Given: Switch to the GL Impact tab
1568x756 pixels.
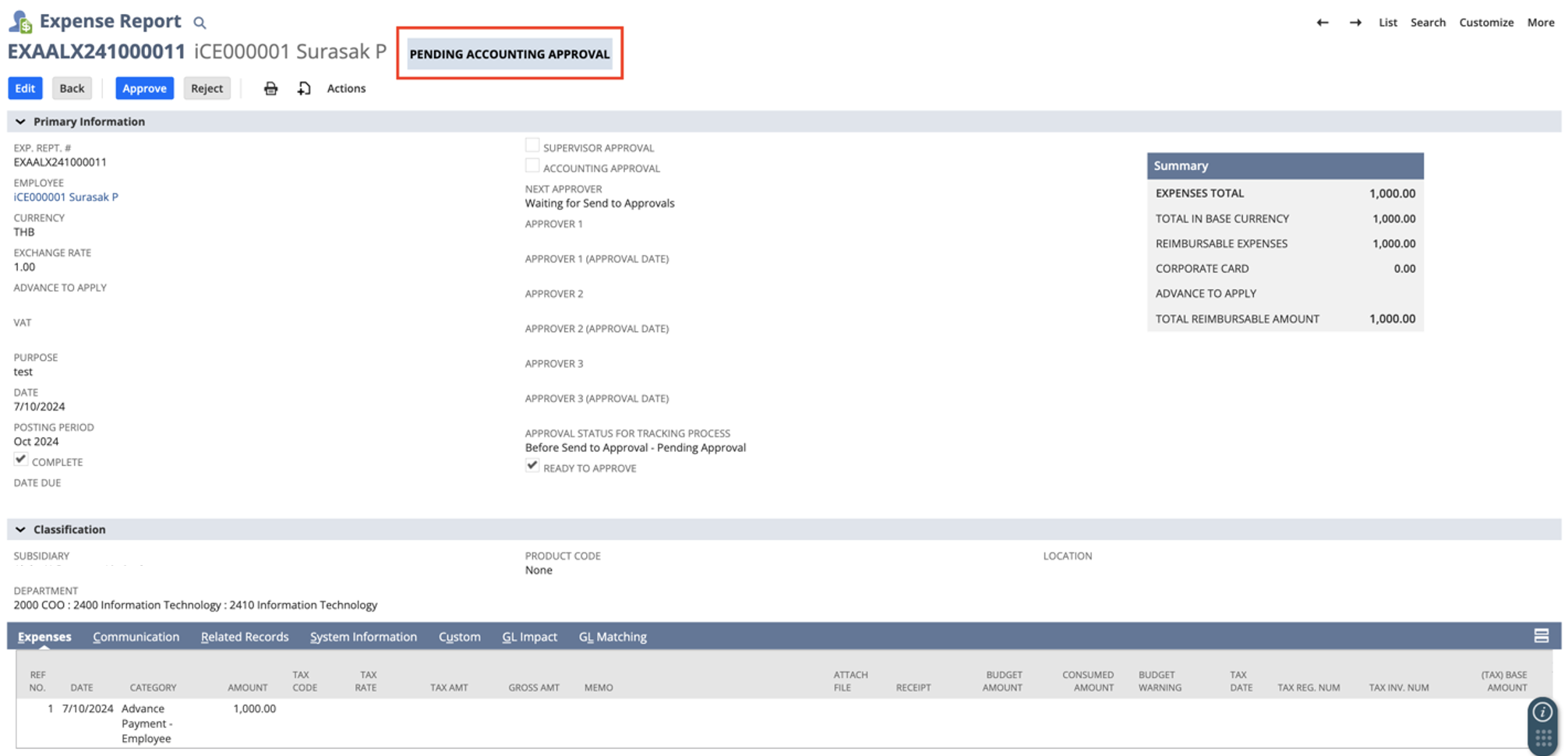Looking at the screenshot, I should (x=530, y=637).
